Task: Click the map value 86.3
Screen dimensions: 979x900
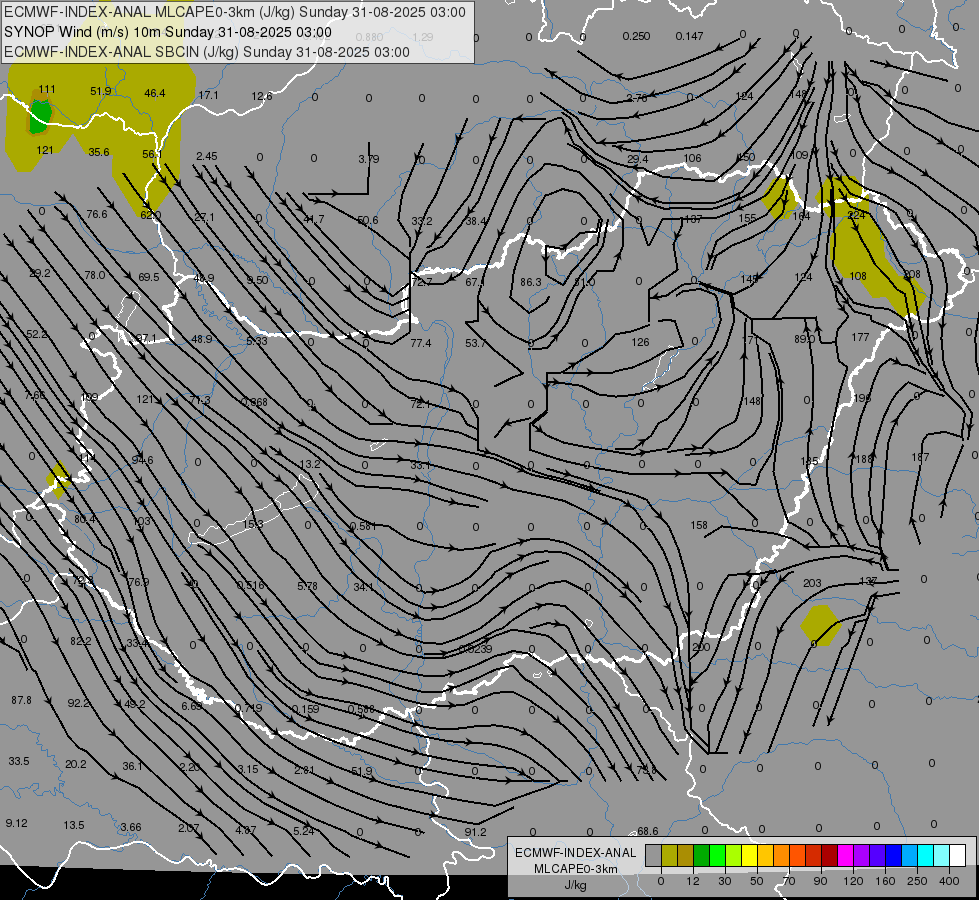Action: [531, 282]
